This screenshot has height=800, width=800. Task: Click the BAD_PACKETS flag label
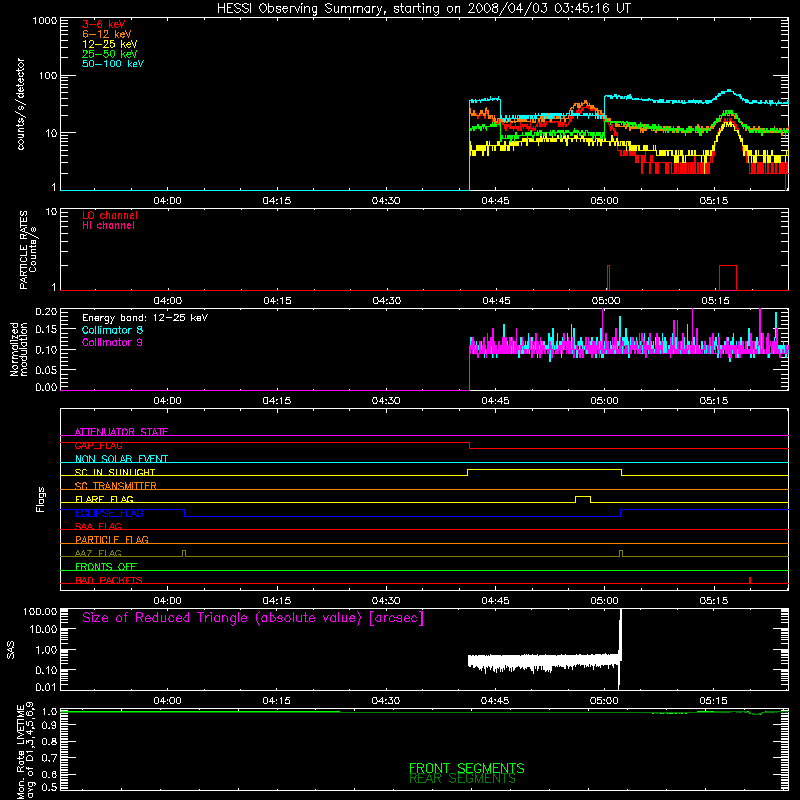point(109,580)
